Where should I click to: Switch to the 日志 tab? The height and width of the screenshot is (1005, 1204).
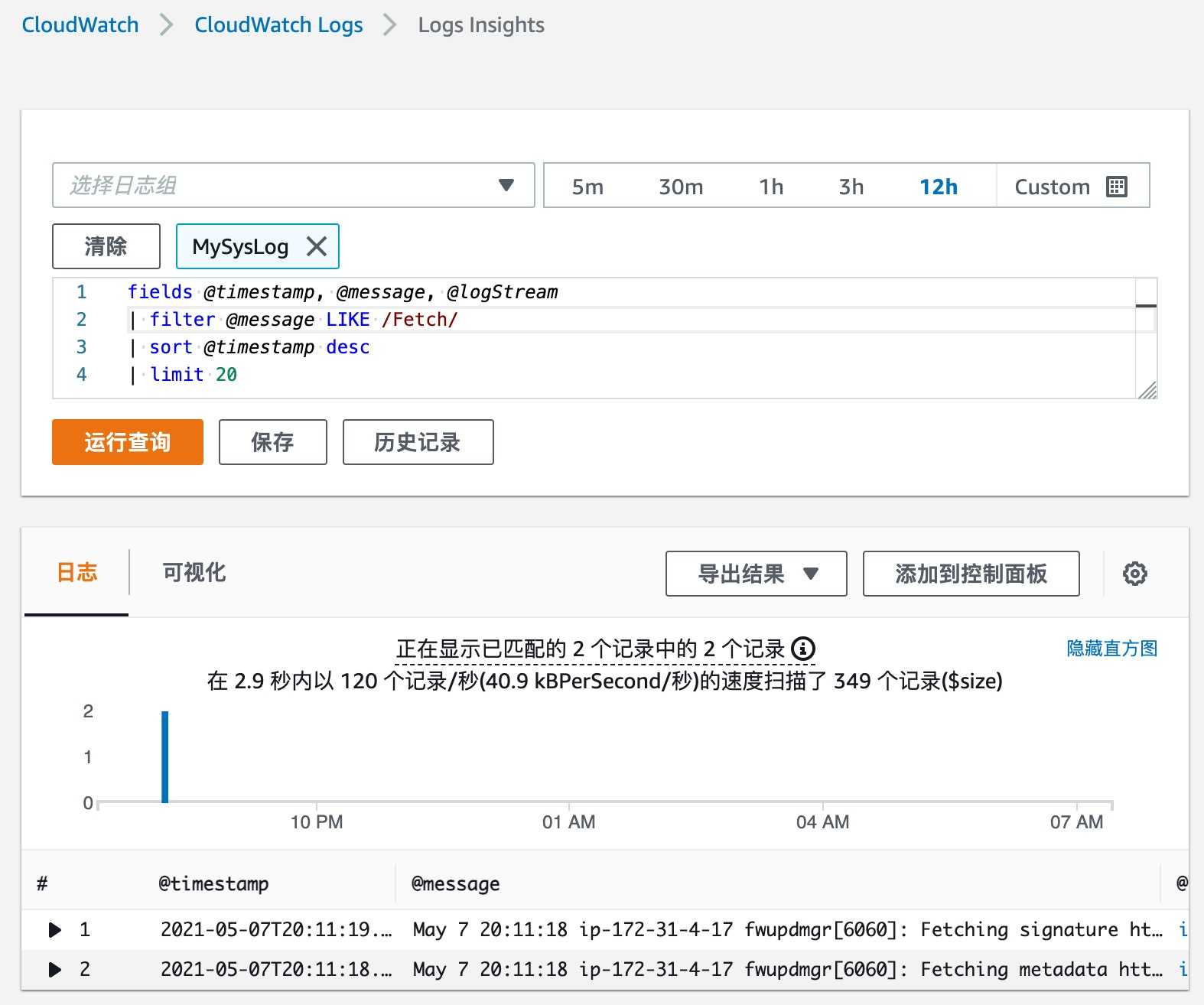click(77, 573)
